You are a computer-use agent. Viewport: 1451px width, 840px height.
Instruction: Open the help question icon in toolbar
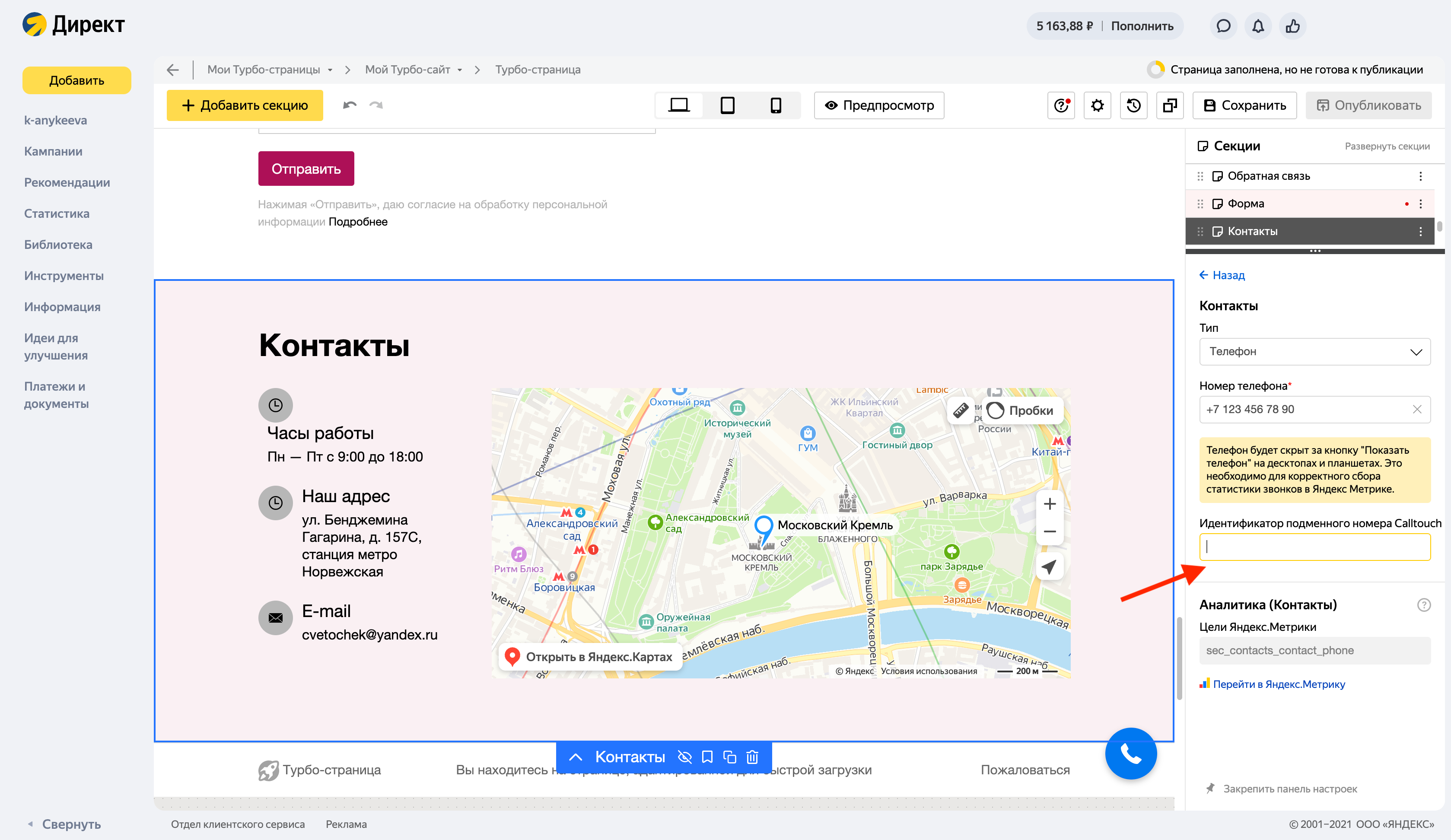1061,105
